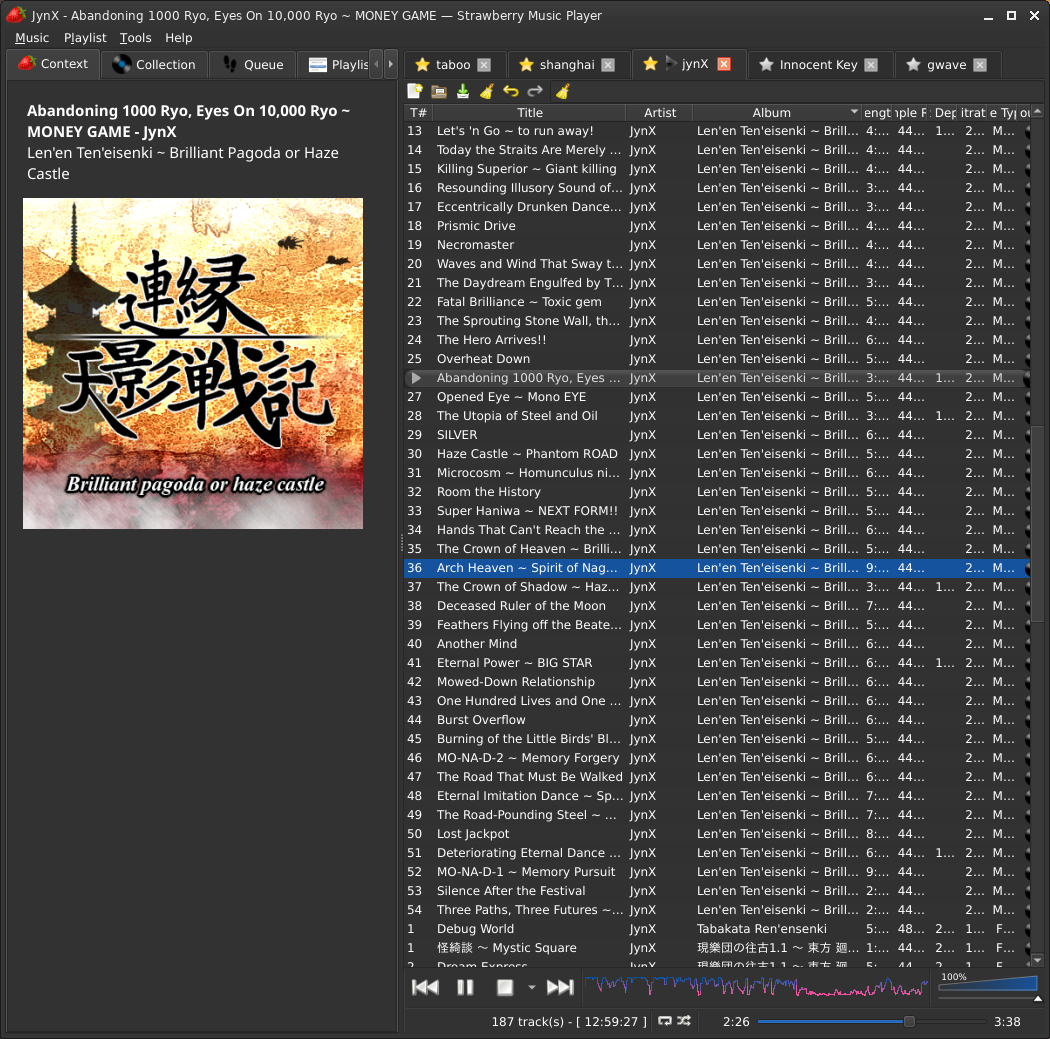Viewport: 1050px width, 1039px height.
Task: Click the sidebar tabs right arrow
Action: (390, 65)
